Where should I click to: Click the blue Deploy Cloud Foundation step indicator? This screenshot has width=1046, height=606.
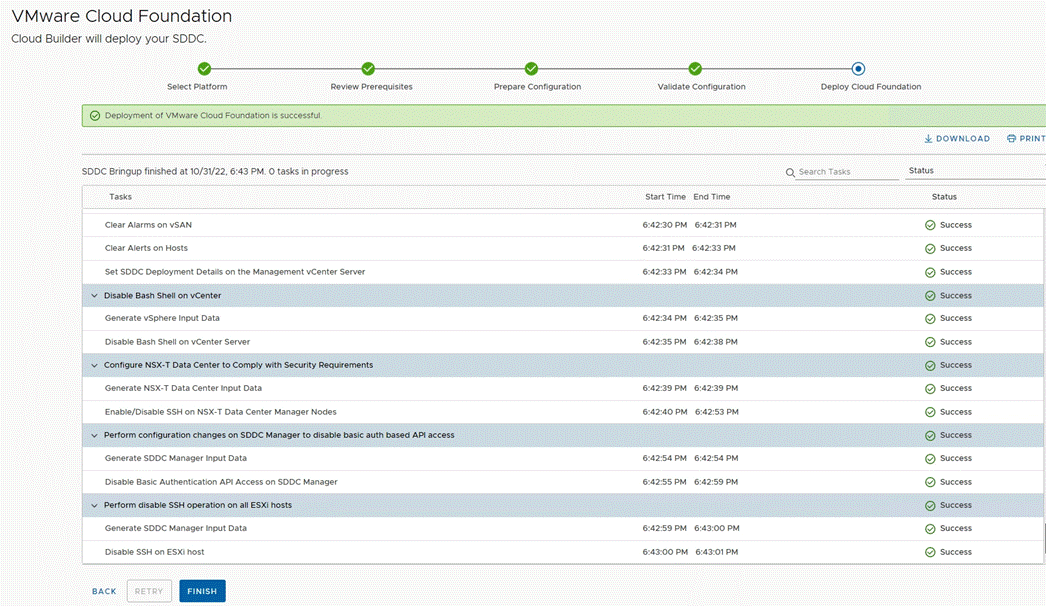click(857, 69)
